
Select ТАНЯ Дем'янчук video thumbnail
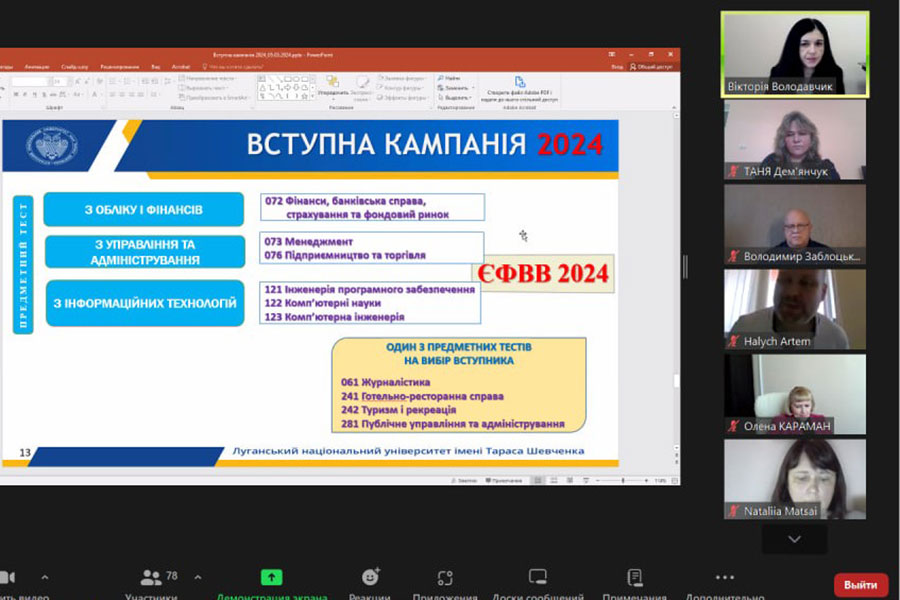795,140
